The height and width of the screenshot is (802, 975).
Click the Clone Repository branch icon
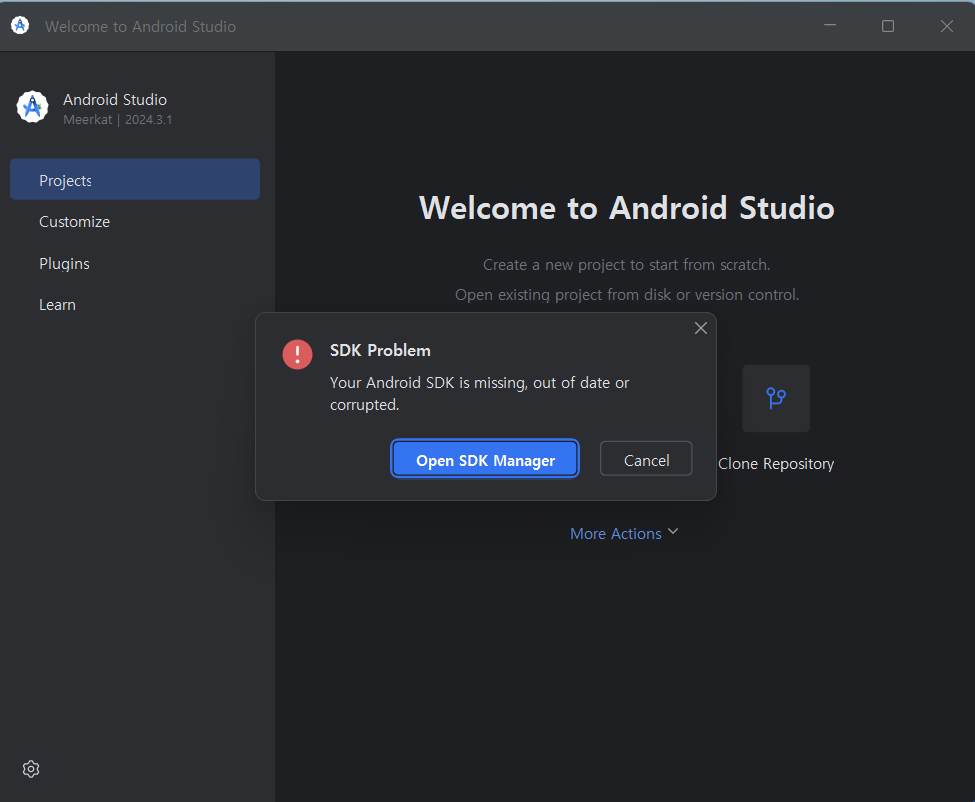[776, 399]
